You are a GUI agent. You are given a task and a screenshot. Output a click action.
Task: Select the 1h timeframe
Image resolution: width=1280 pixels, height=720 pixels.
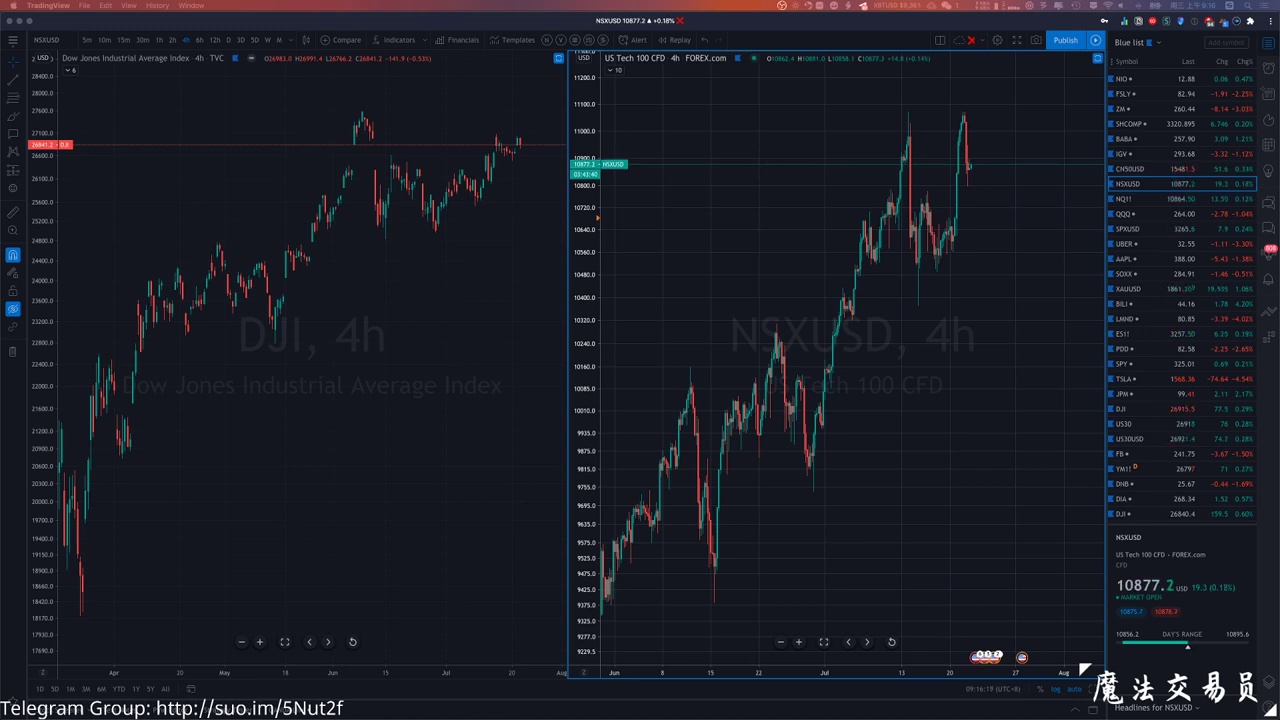[x=158, y=40]
